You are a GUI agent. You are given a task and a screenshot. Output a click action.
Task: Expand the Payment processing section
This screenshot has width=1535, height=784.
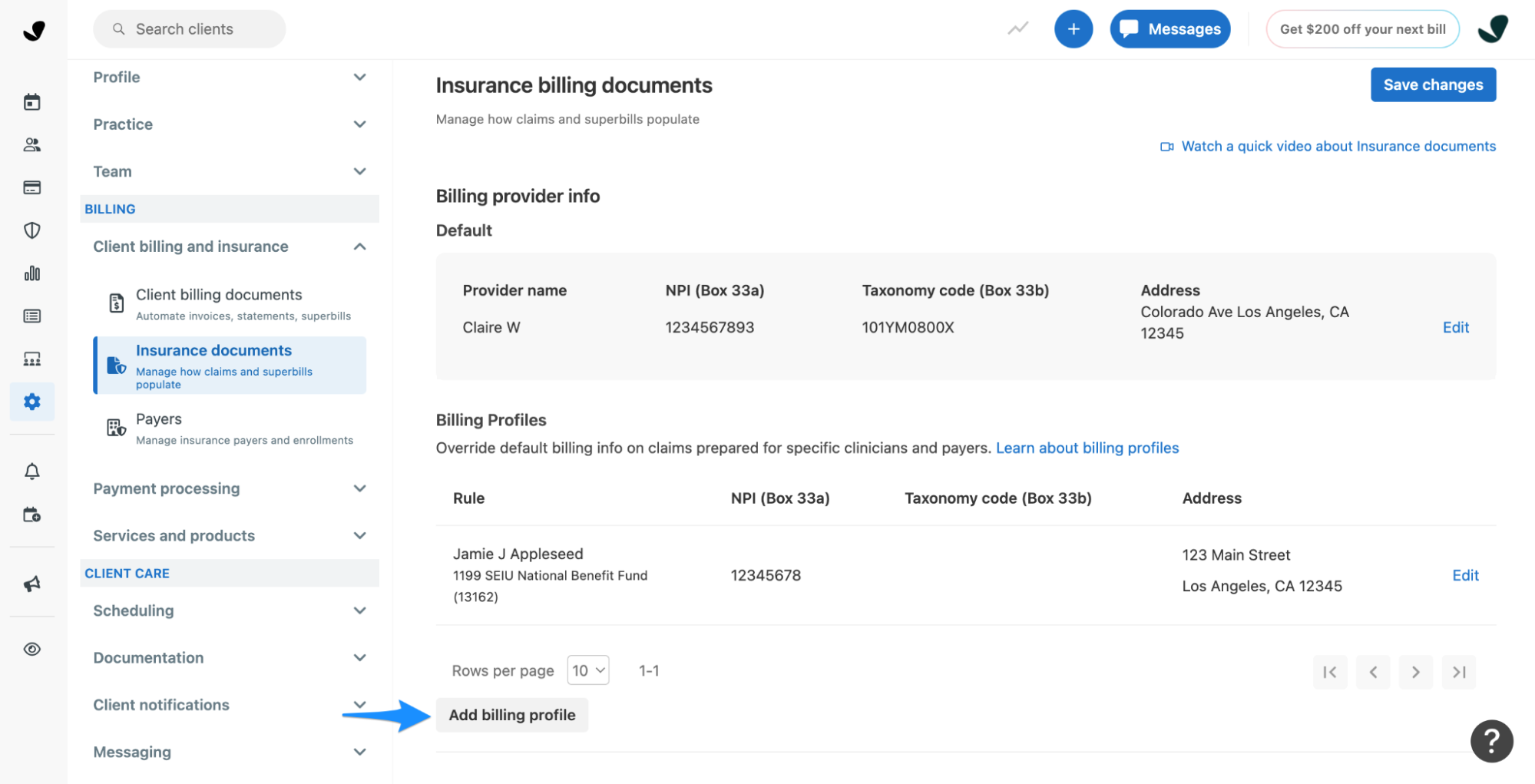(x=229, y=488)
